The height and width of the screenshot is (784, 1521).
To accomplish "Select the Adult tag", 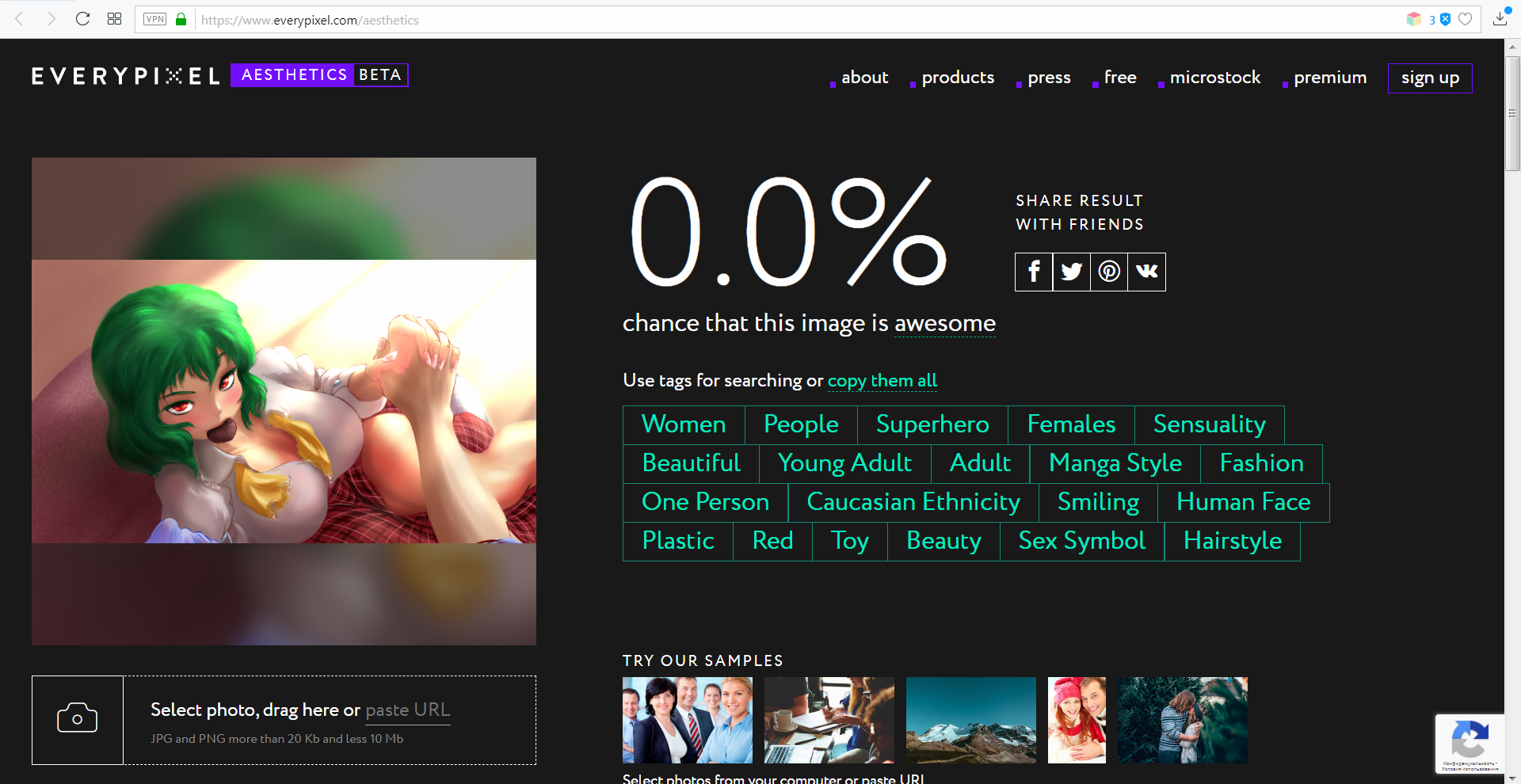I will click(x=980, y=463).
